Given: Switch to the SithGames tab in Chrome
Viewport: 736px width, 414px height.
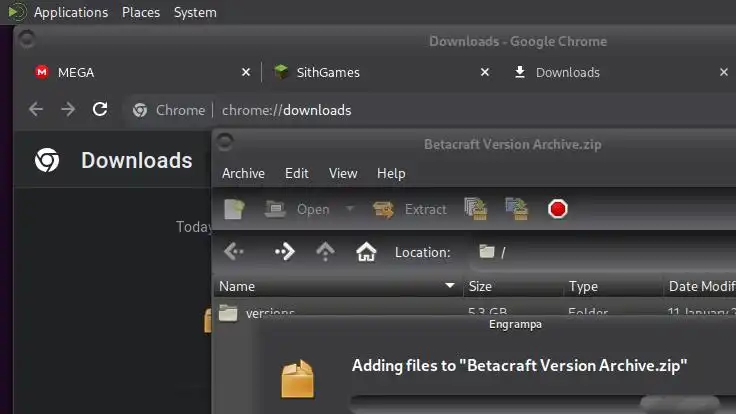Looking at the screenshot, I should 380,72.
